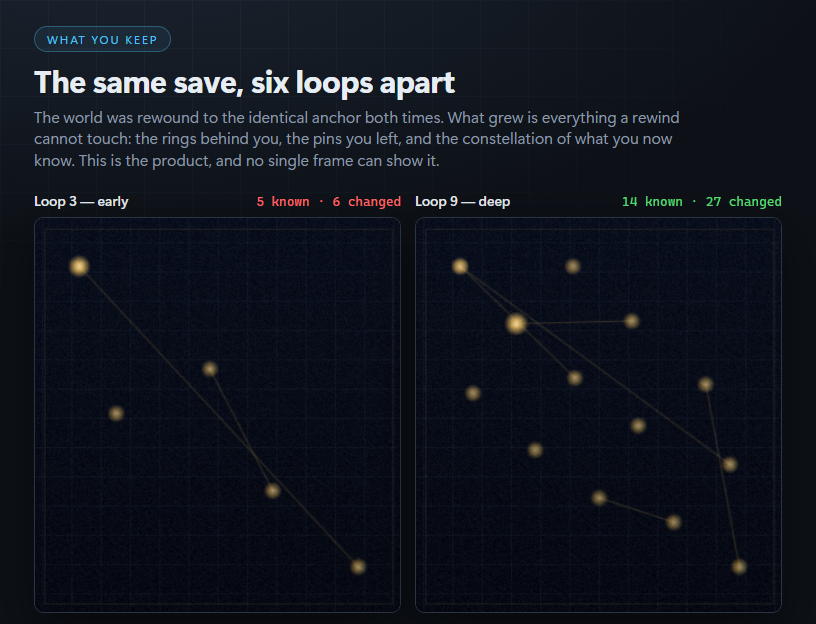The width and height of the screenshot is (816, 624).
Task: Click the star at horizontal line's right end, Loop 9
Action: point(632,321)
